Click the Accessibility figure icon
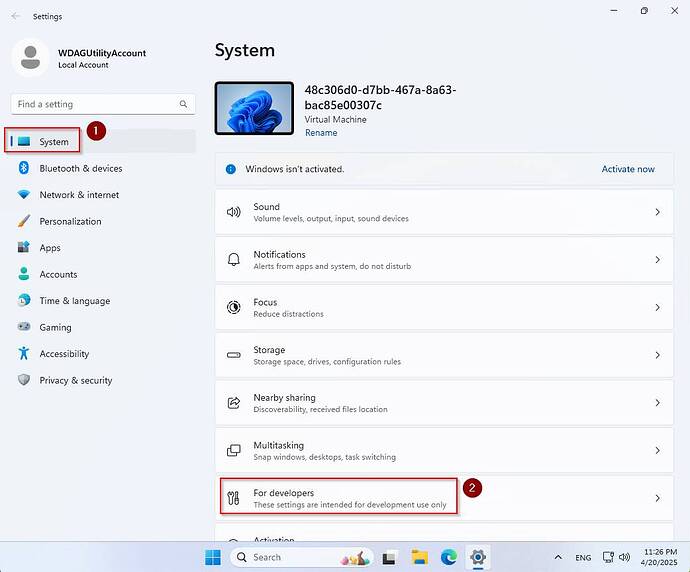This screenshot has width=690, height=572. click(x=24, y=353)
